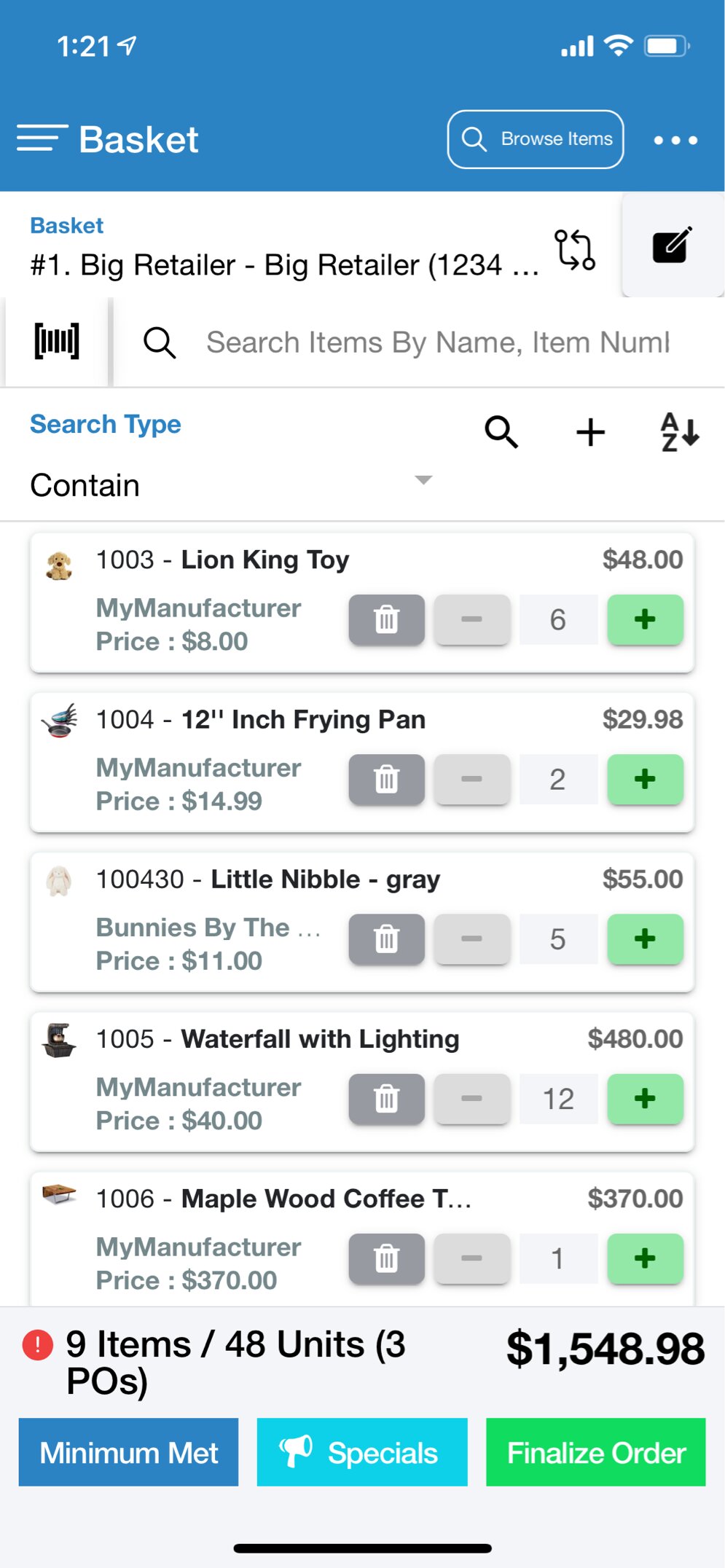
Task: Increase quantity of 12'' Inch Frying Pan
Action: point(646,780)
